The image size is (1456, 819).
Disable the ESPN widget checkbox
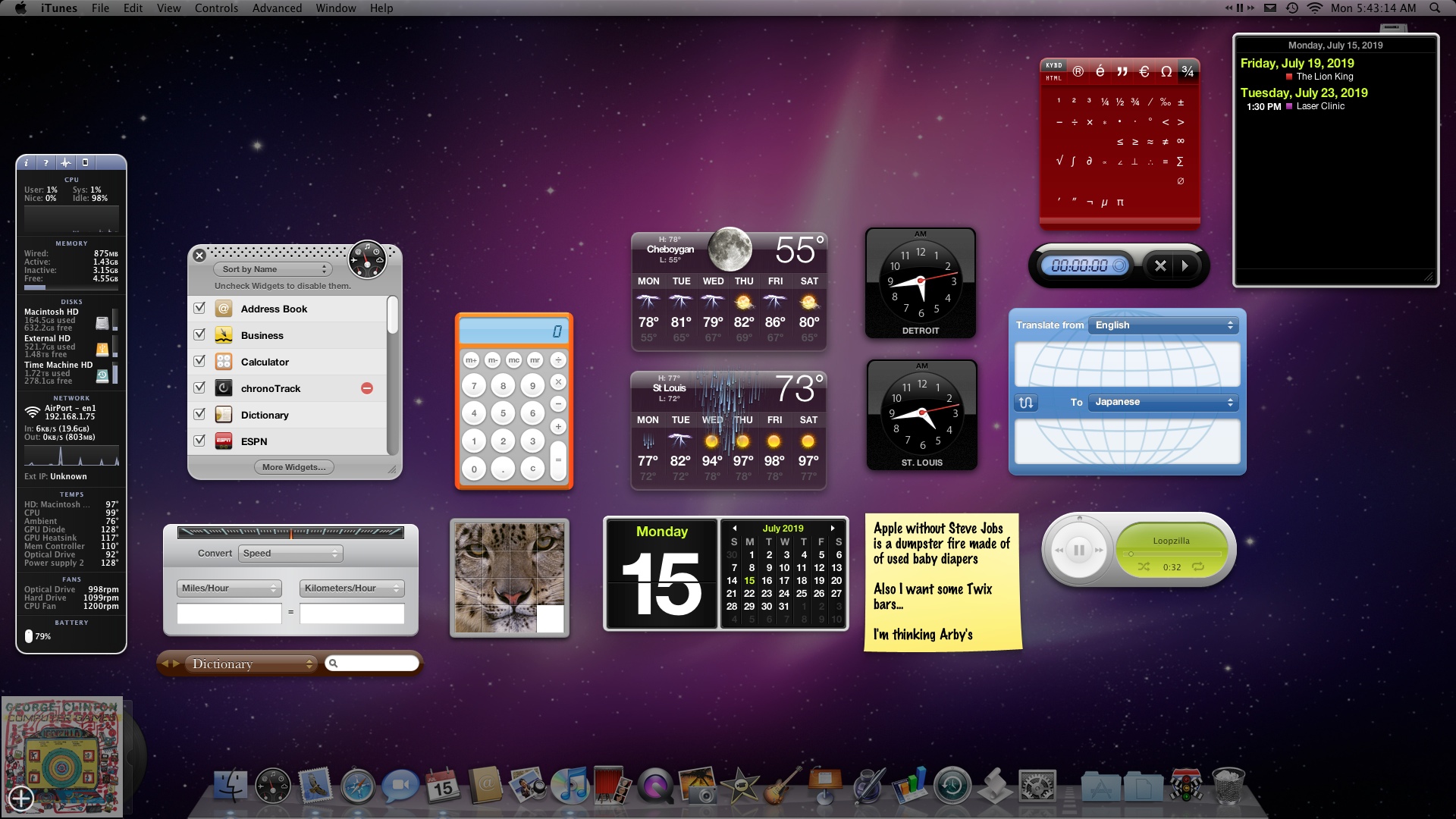coord(199,441)
